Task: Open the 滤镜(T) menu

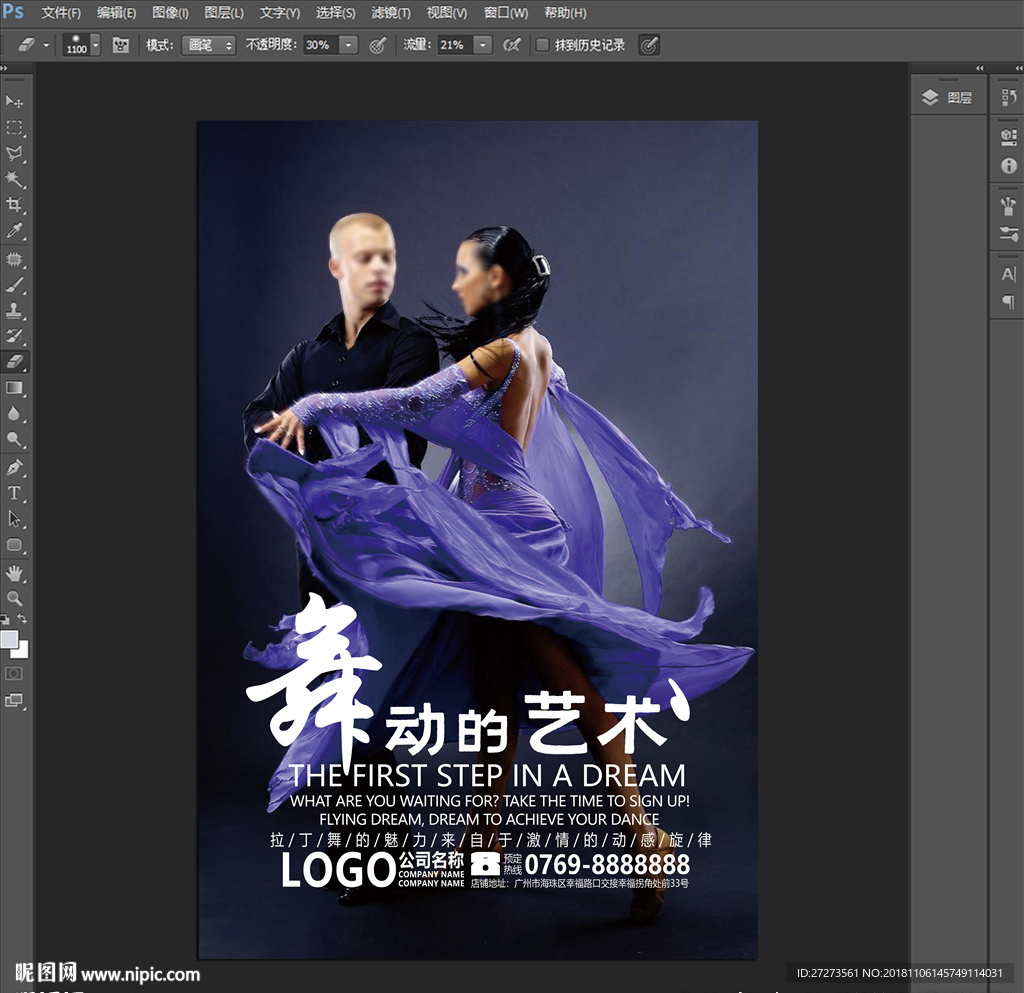Action: 391,13
